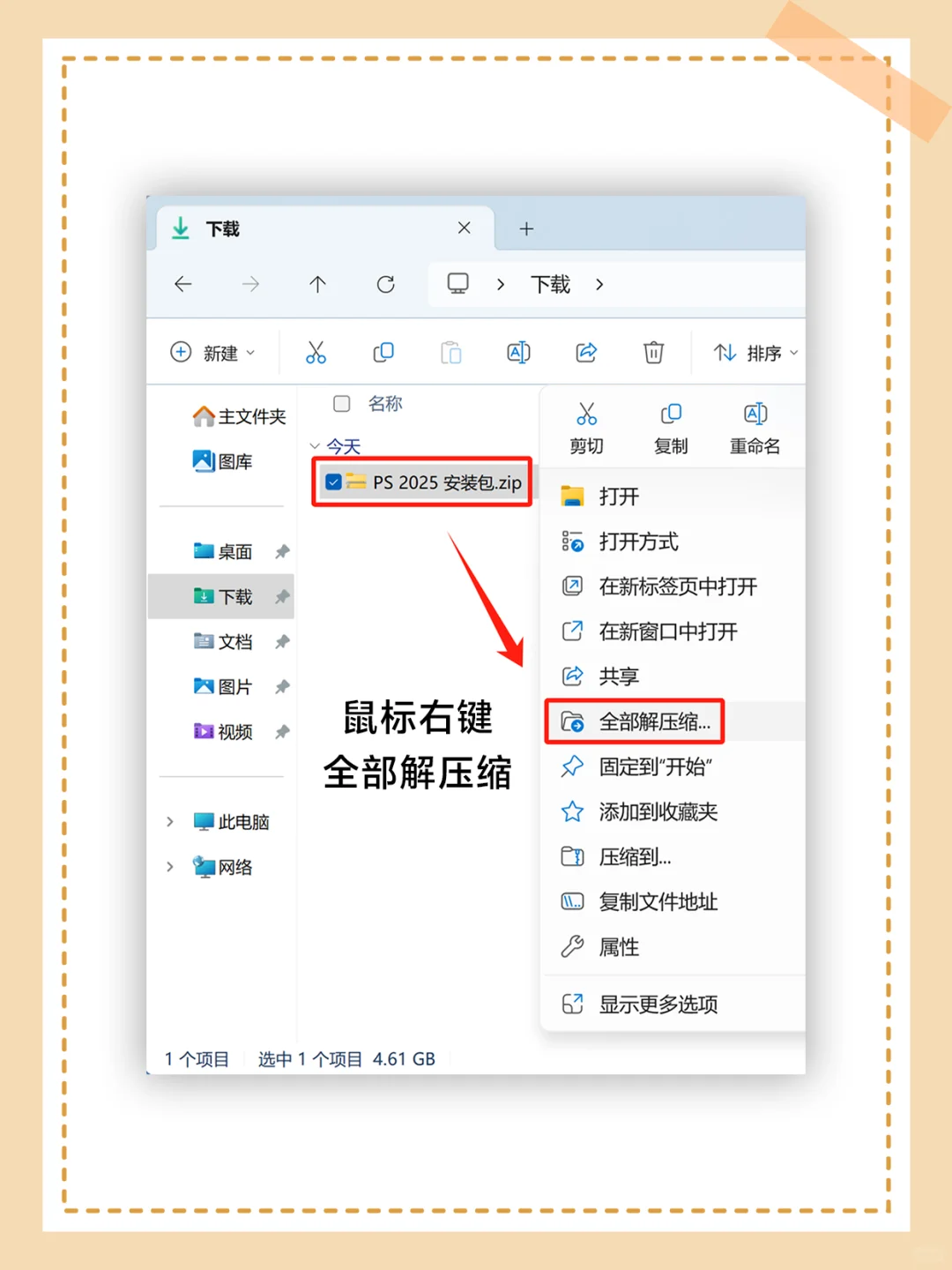Open the 新建 dropdown menu

click(212, 353)
